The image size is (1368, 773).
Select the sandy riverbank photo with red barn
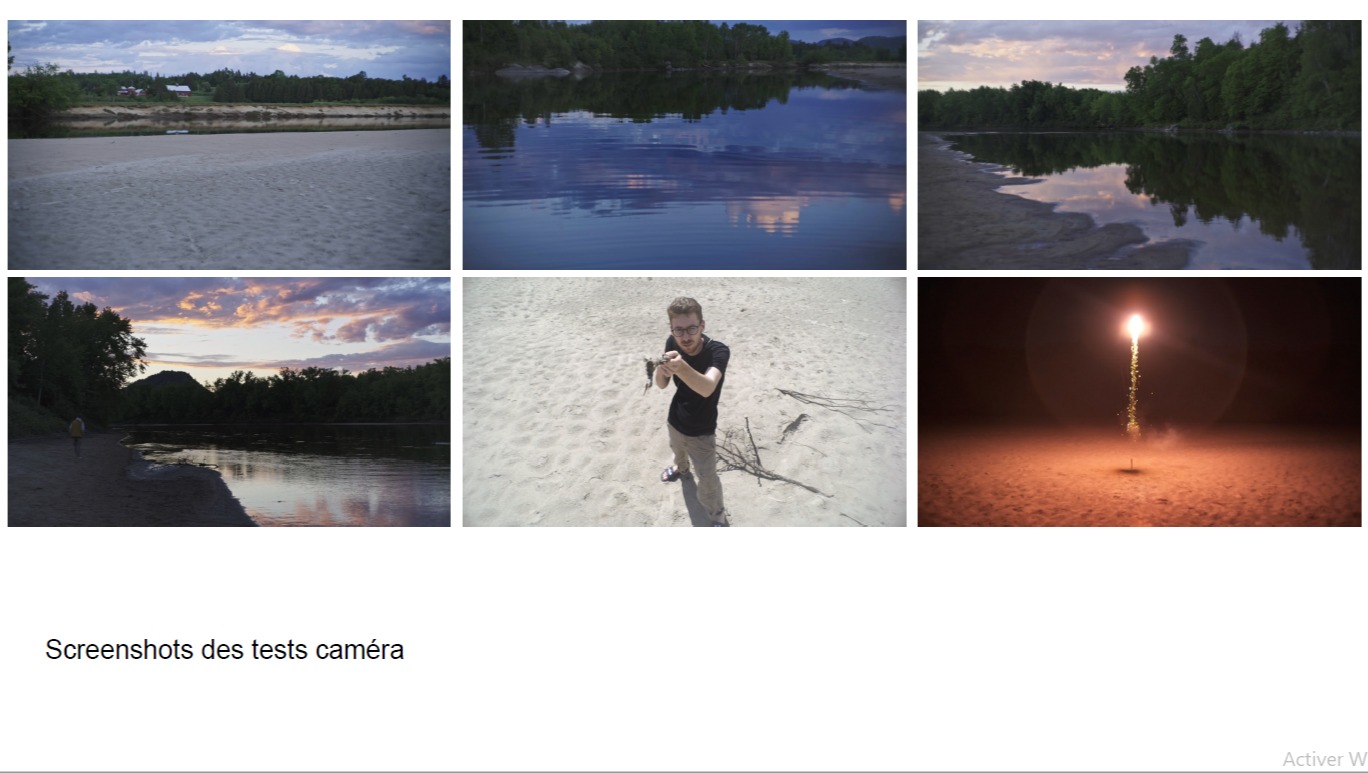(229, 145)
